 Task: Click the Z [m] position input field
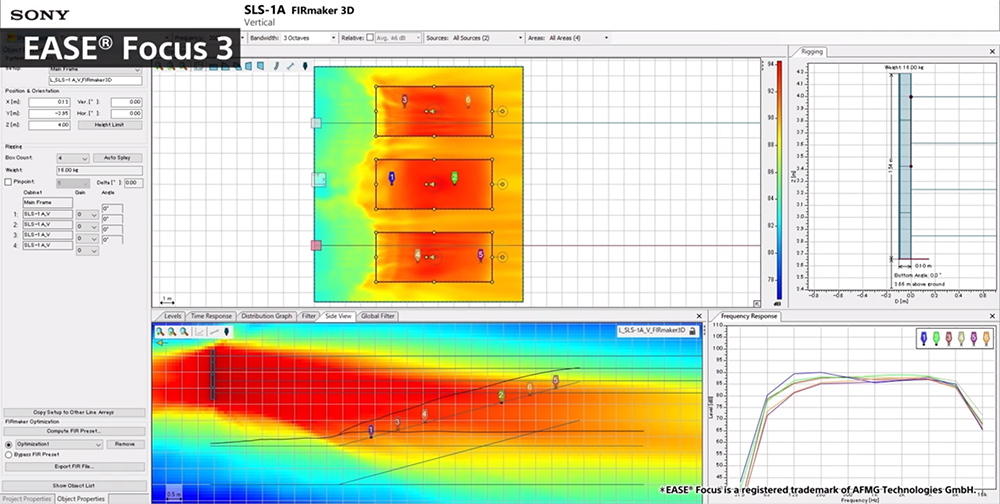tap(48, 125)
